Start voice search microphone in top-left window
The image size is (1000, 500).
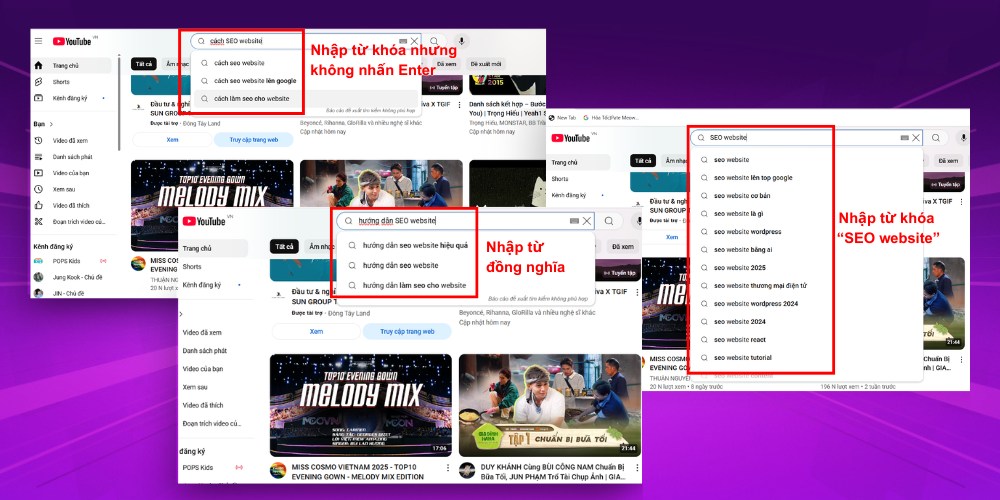click(461, 41)
